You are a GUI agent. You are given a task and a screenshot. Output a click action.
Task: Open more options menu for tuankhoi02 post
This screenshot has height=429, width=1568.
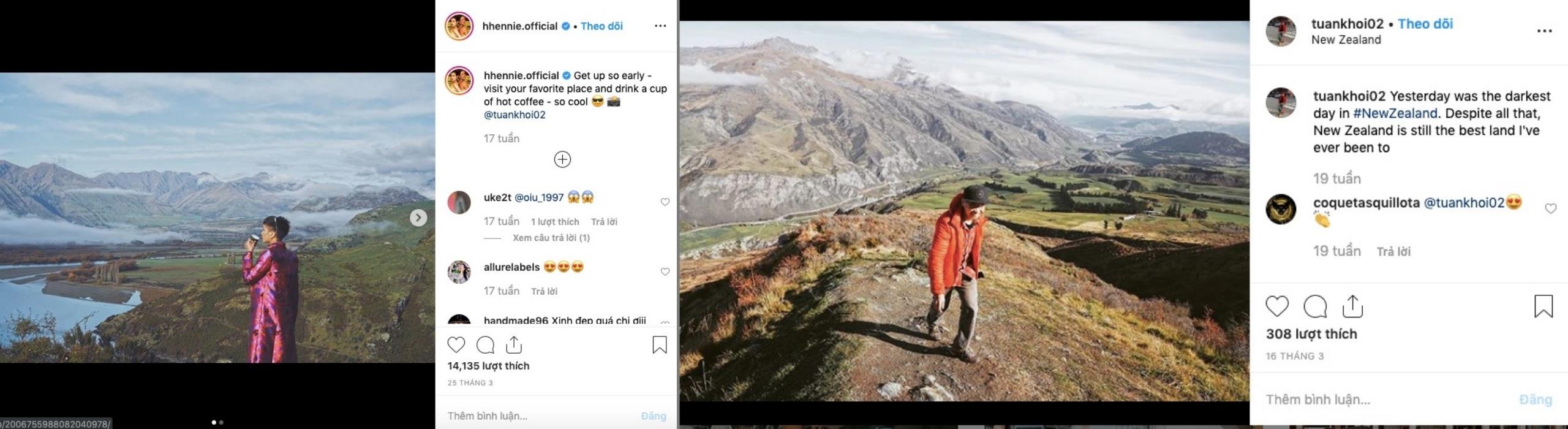point(1544,31)
